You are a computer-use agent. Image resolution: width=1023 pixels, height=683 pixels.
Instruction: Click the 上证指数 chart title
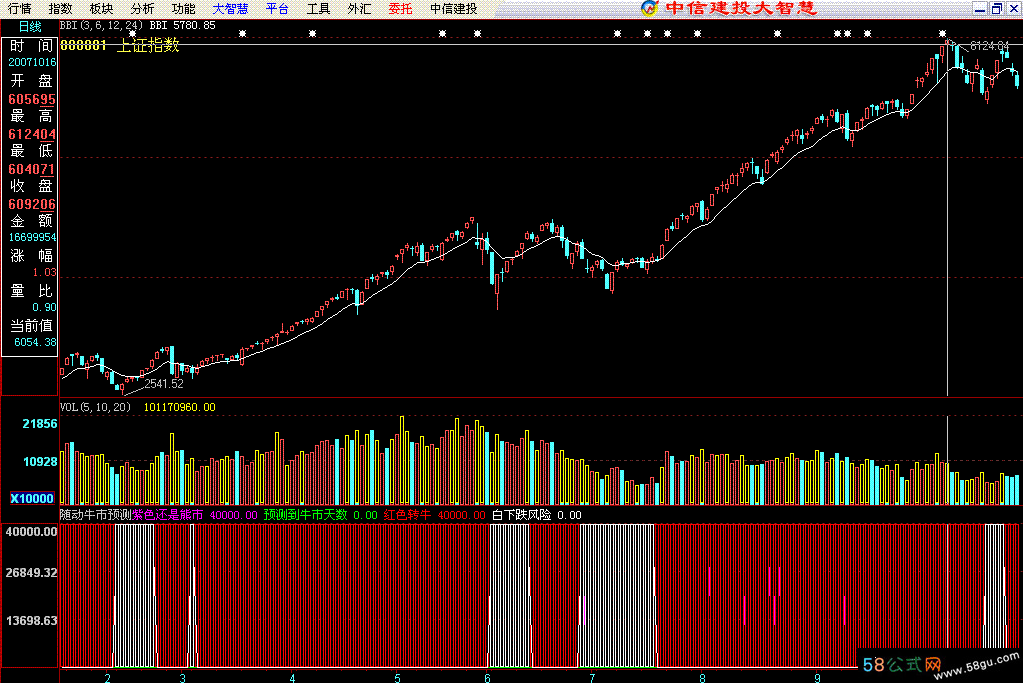(x=147, y=45)
